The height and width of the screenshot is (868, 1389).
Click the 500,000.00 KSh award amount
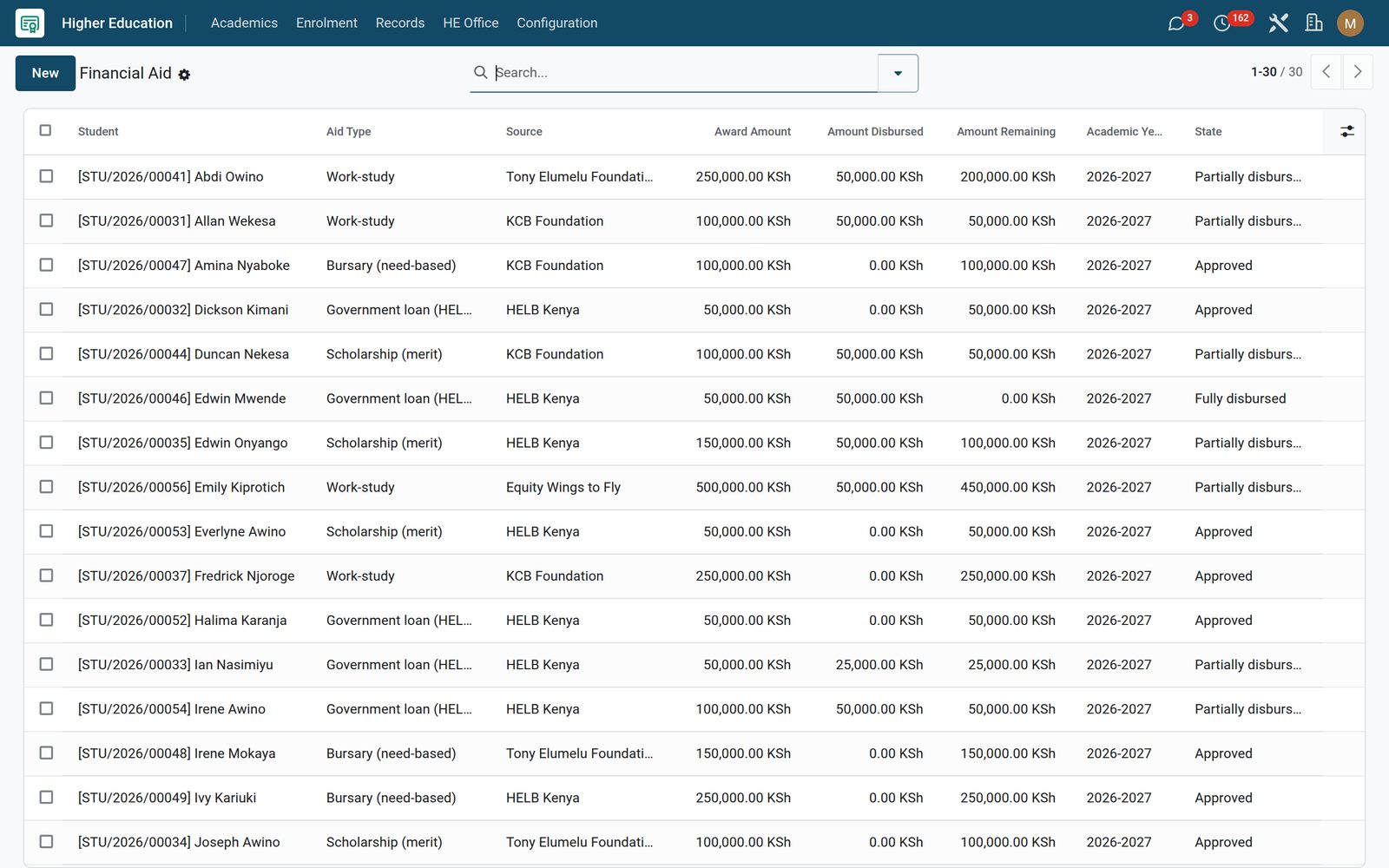pyautogui.click(x=743, y=487)
